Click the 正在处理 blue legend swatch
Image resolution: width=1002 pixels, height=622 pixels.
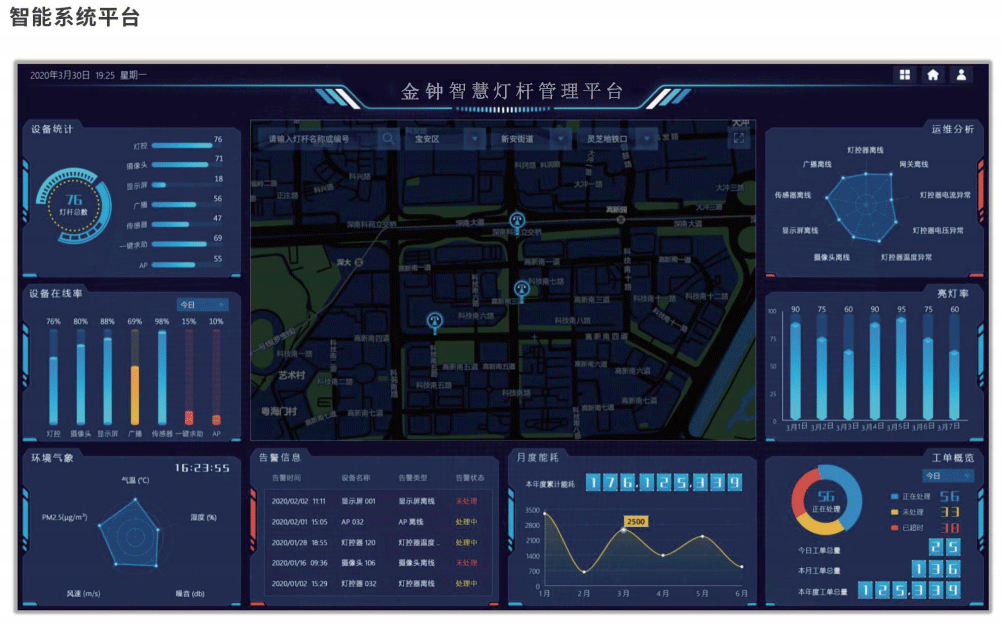[x=894, y=496]
